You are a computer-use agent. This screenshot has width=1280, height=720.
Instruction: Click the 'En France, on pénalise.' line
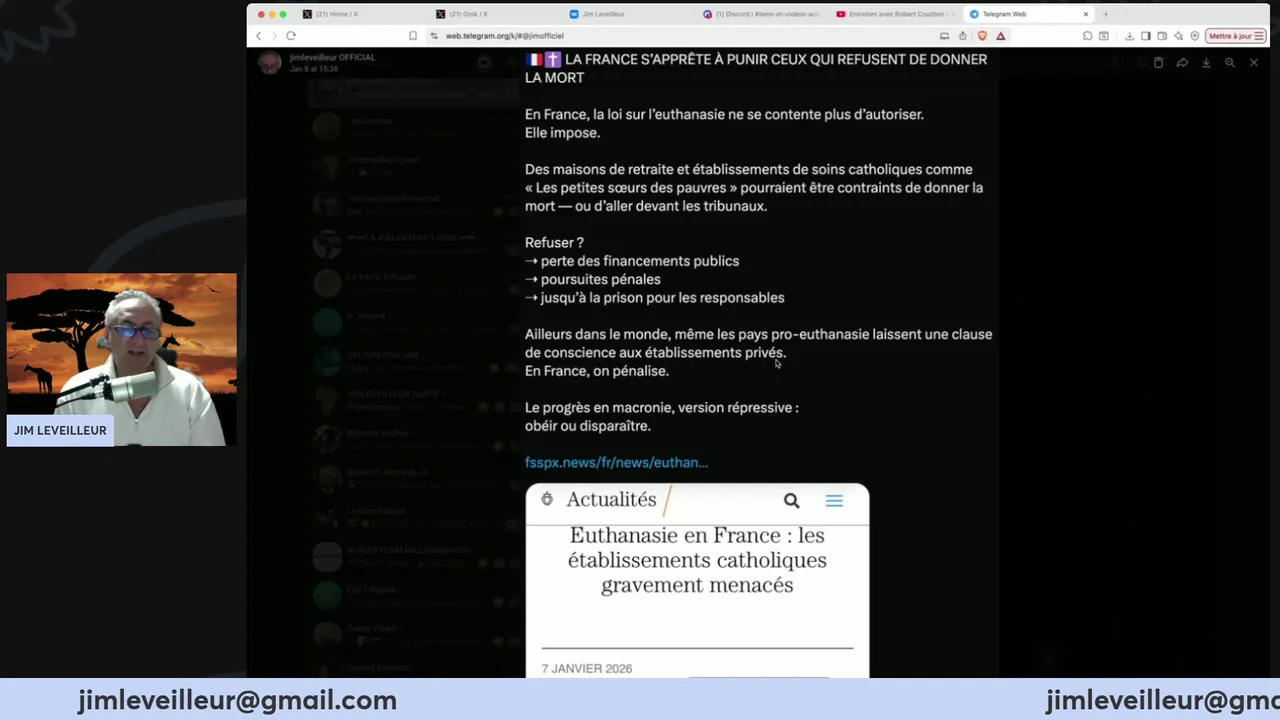coord(597,371)
